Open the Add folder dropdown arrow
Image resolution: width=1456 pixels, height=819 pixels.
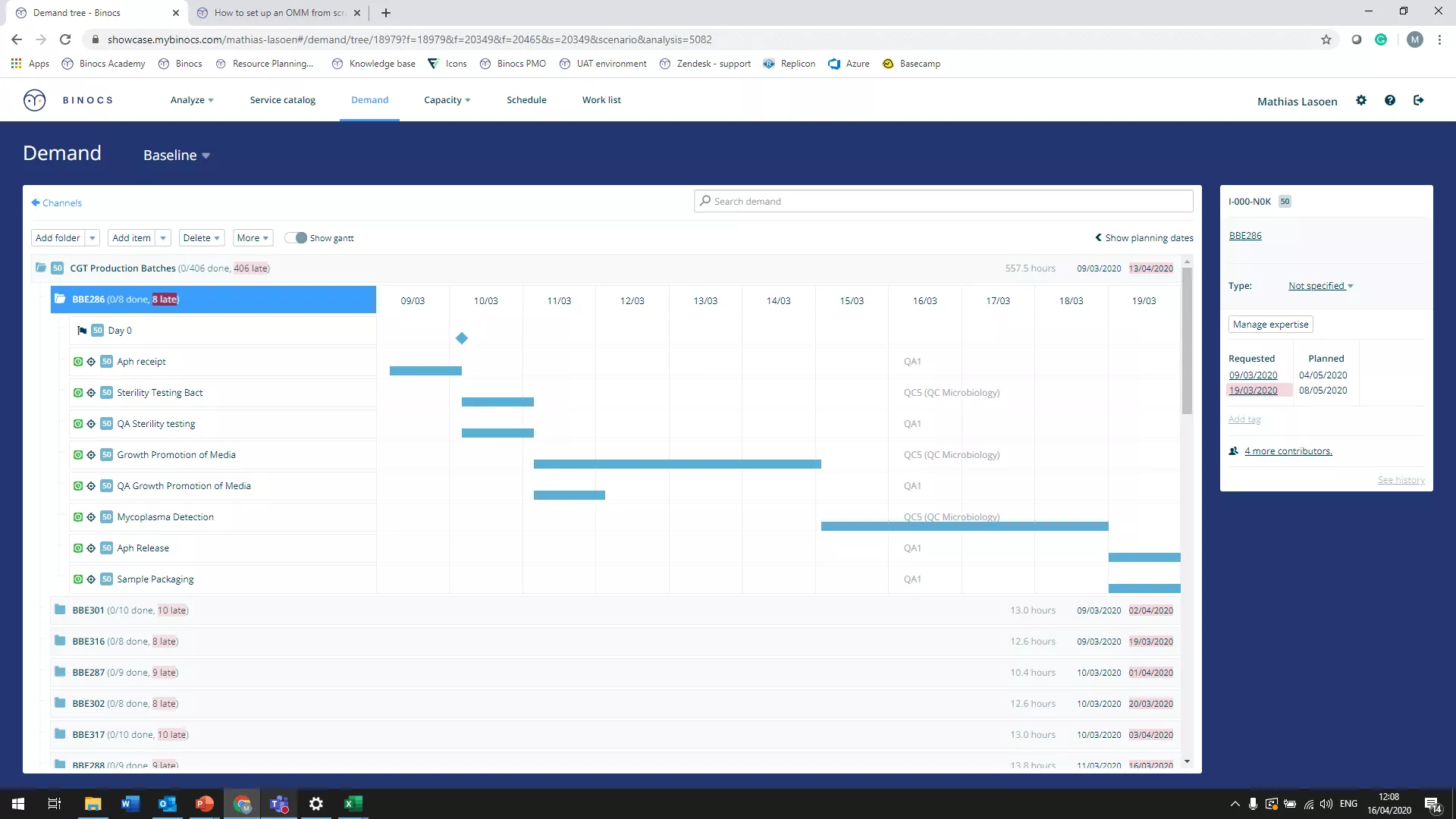click(93, 238)
